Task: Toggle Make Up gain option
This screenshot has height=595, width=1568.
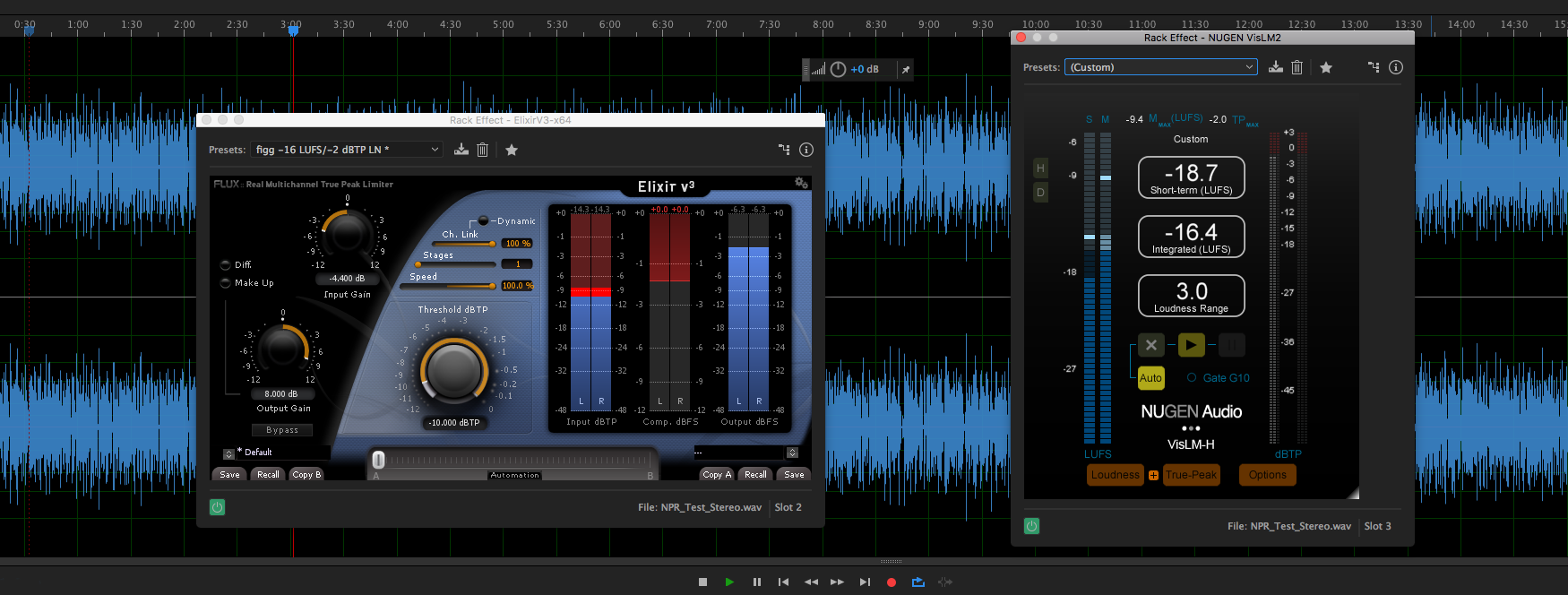Action: tap(226, 283)
